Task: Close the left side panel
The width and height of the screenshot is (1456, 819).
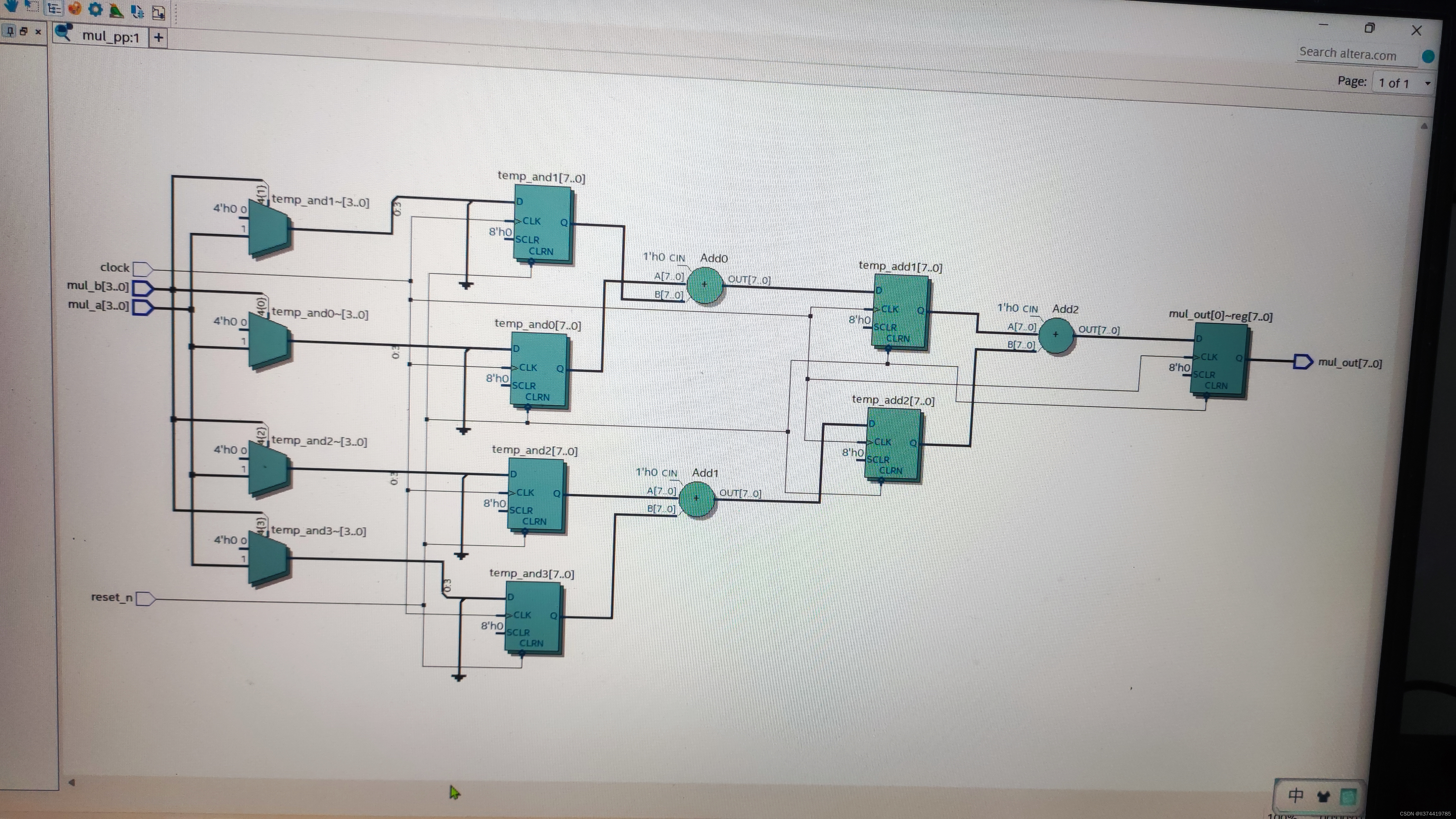Action: coord(38,32)
